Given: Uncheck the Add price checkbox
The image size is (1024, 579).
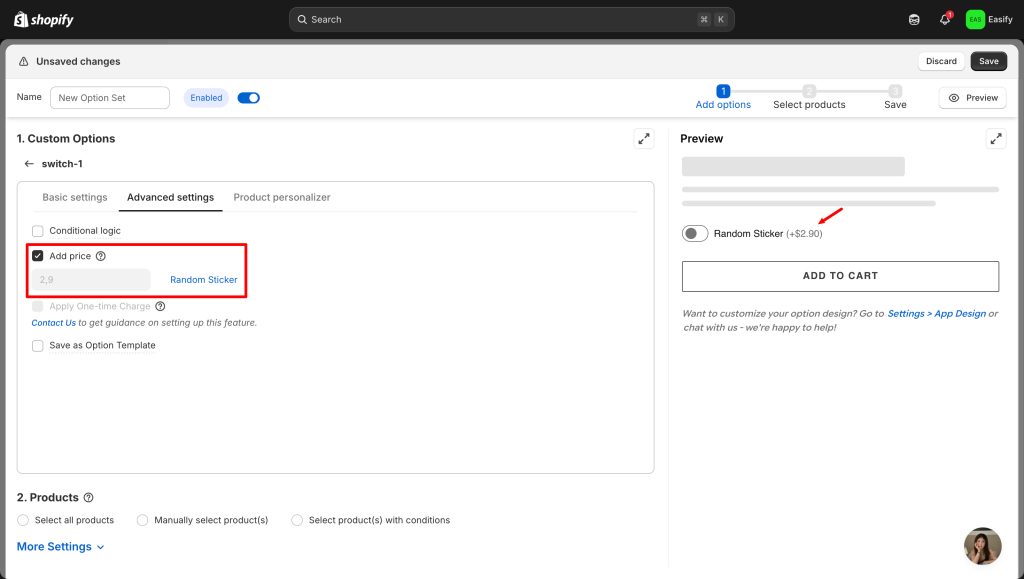Looking at the screenshot, I should tap(38, 256).
